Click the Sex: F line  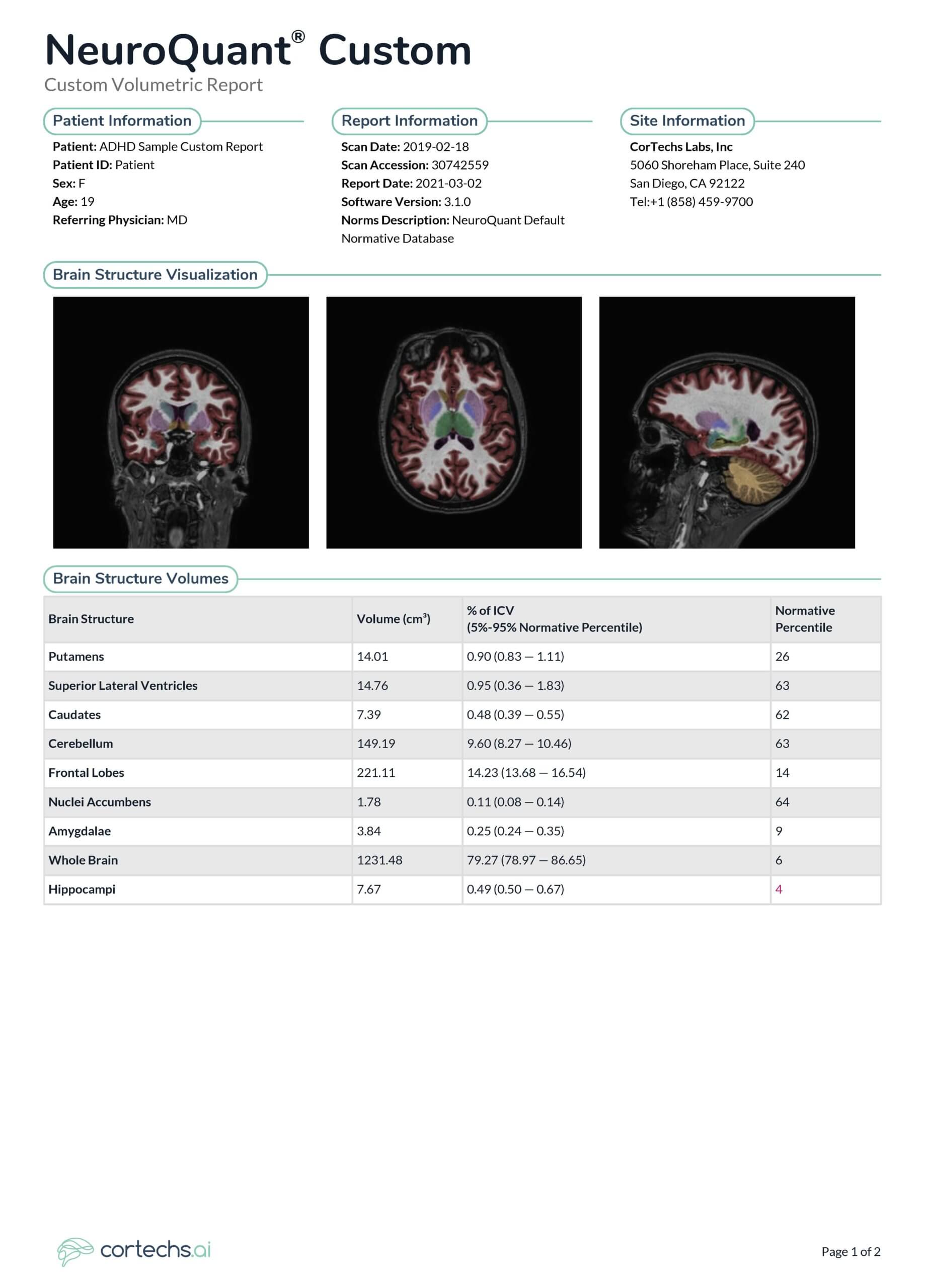(69, 184)
